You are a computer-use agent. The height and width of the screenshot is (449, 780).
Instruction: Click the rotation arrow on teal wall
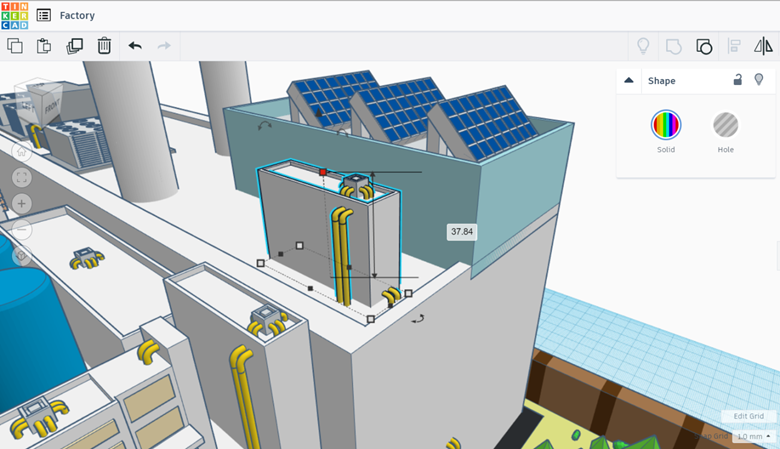coord(265,126)
